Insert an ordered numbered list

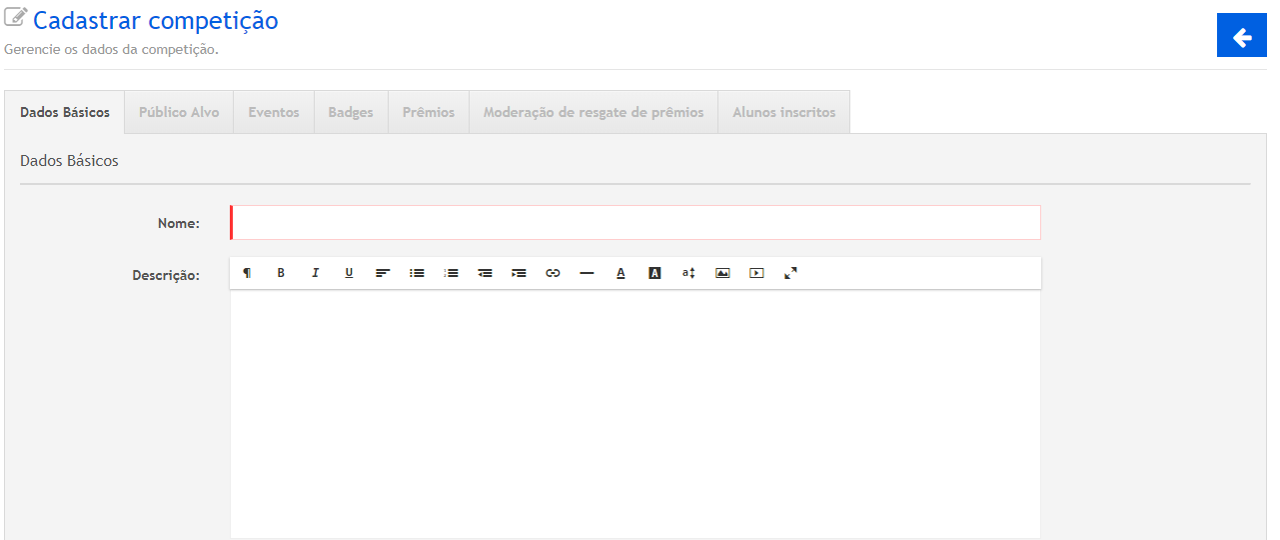[451, 273]
